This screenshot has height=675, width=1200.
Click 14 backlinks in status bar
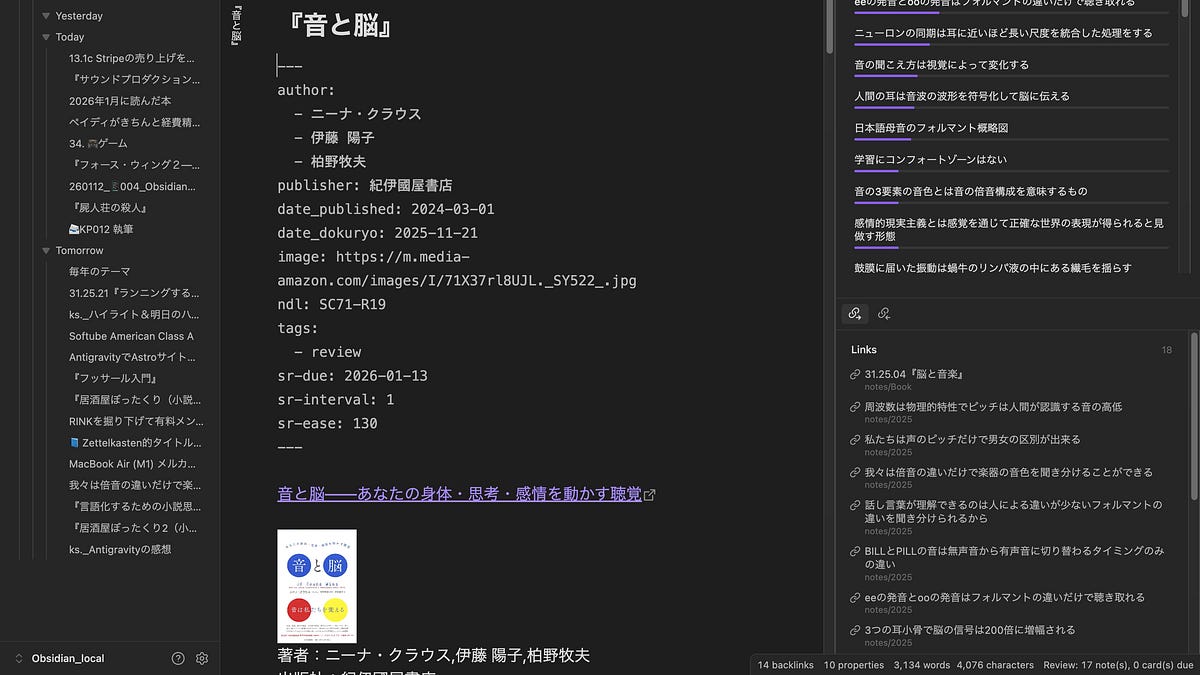point(786,664)
